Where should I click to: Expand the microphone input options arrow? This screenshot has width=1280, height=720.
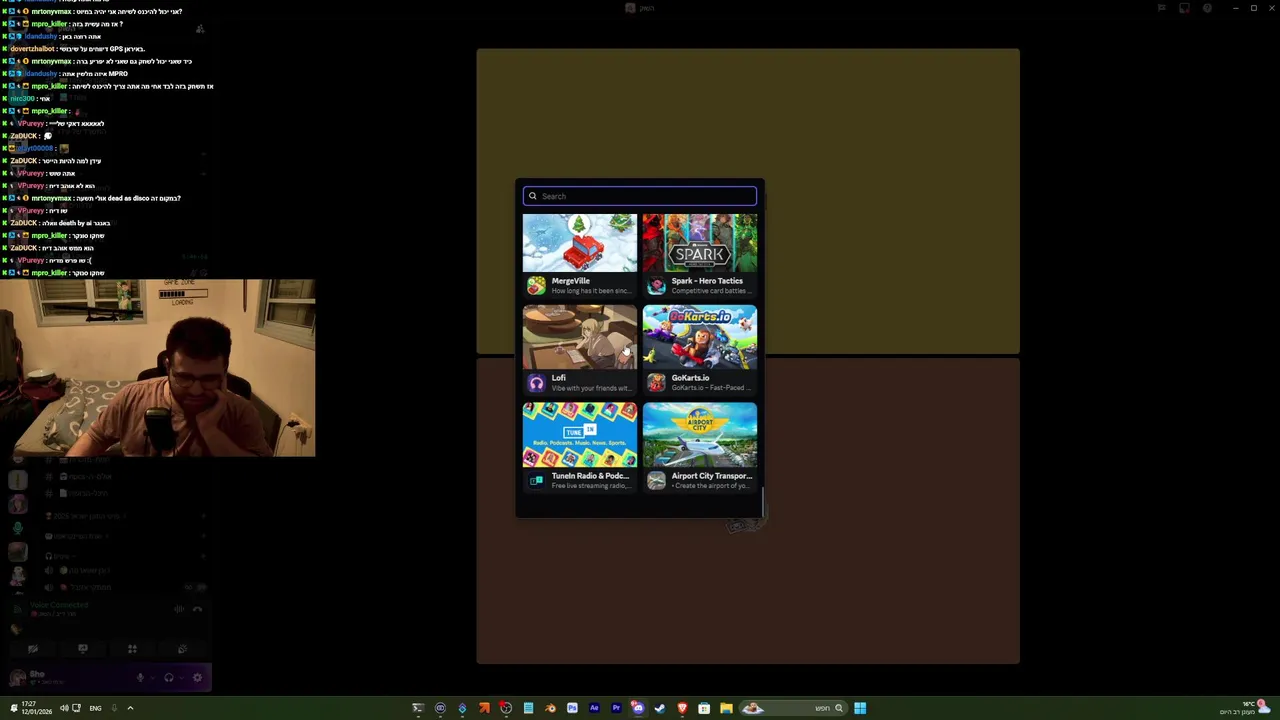[x=152, y=678]
